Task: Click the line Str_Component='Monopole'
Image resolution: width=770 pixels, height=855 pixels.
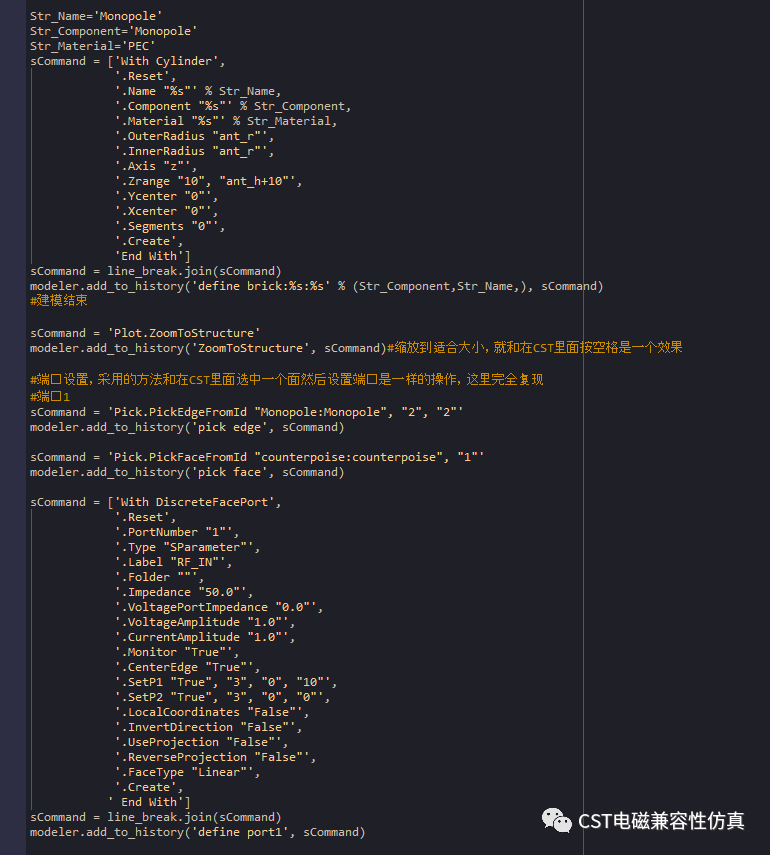Action: tap(113, 32)
